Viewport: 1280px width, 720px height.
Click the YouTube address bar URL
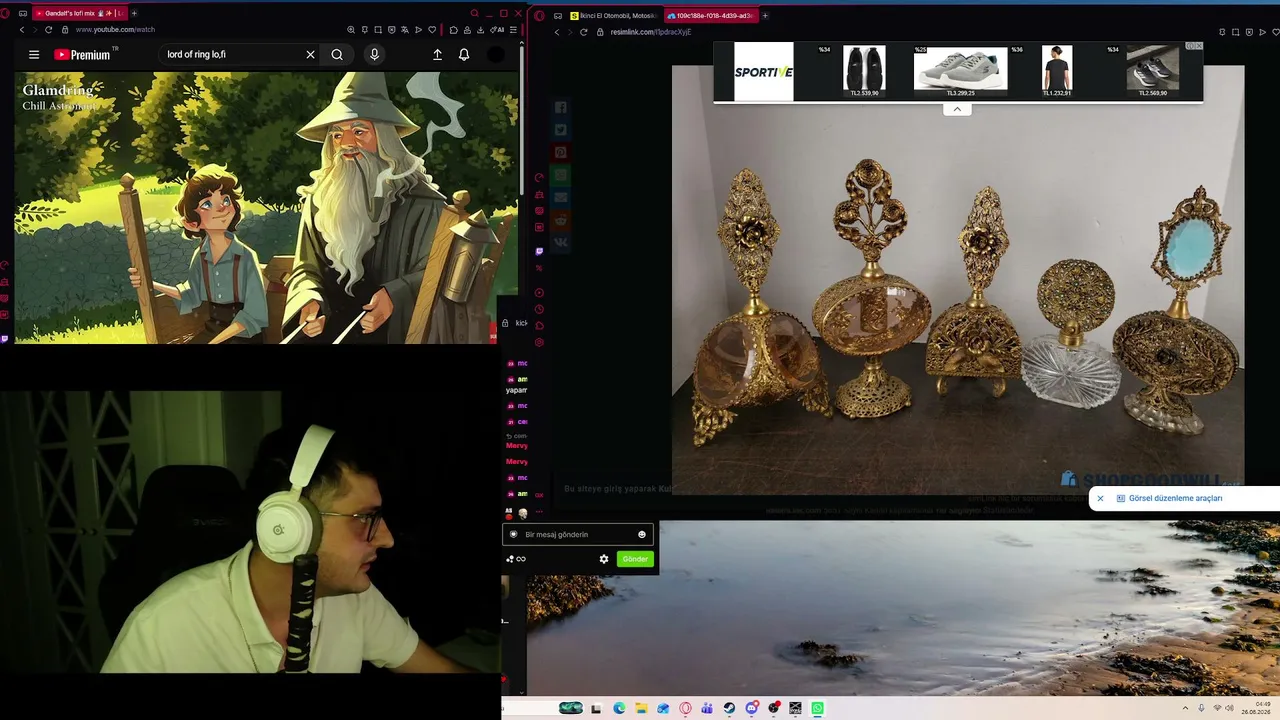[x=115, y=30]
